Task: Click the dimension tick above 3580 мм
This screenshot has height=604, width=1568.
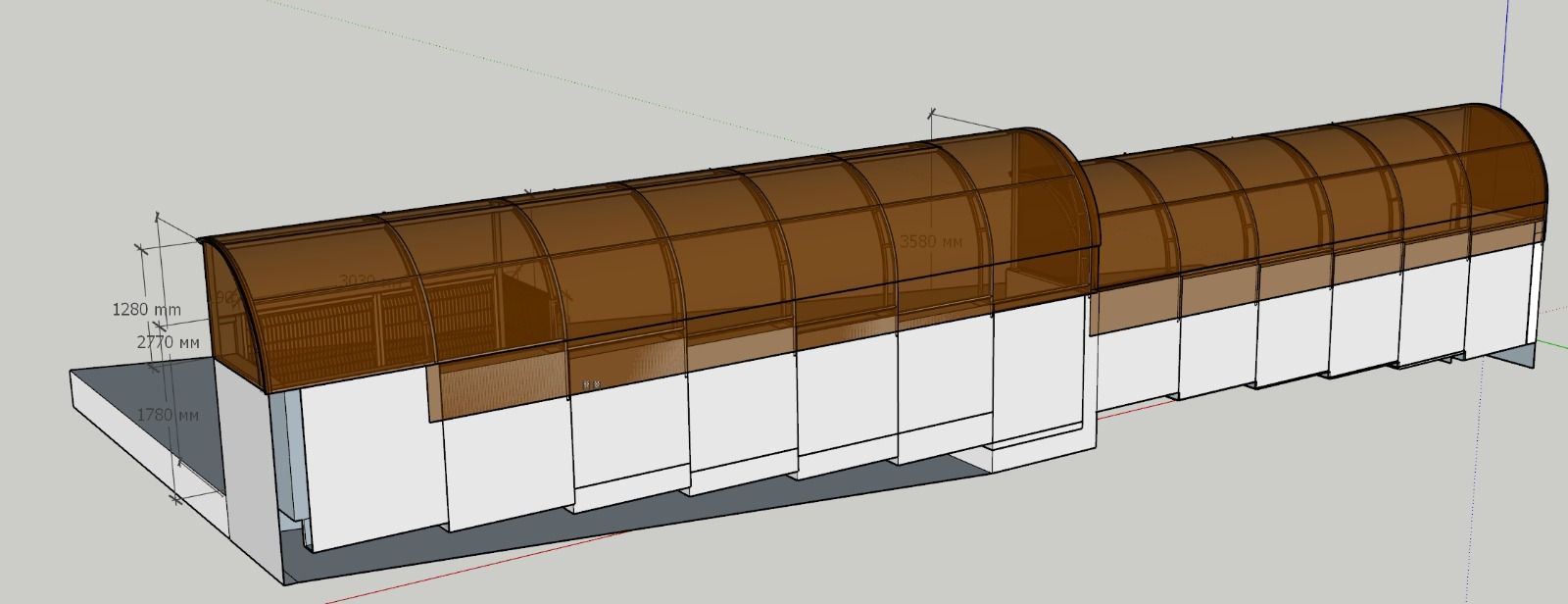Action: click(x=931, y=114)
